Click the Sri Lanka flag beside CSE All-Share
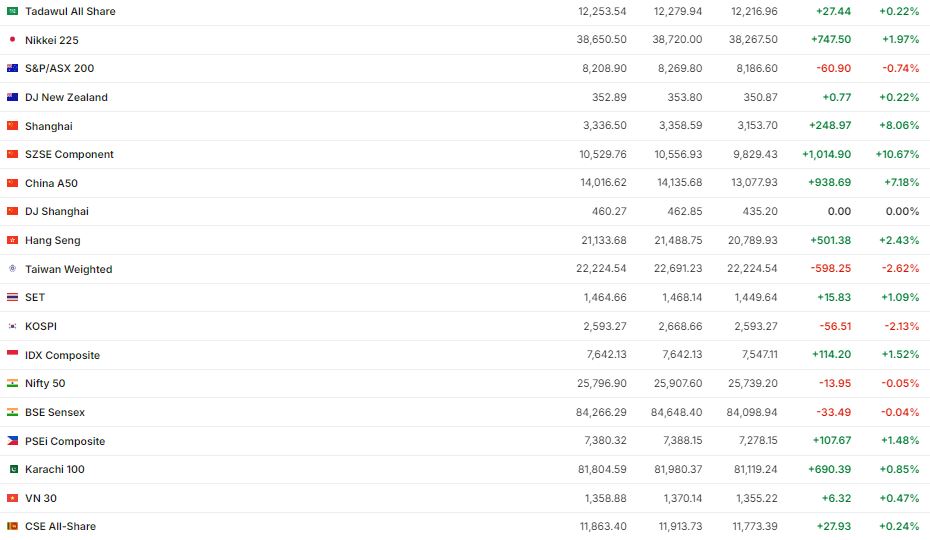Viewport: 930px width, 540px height. pos(12,526)
